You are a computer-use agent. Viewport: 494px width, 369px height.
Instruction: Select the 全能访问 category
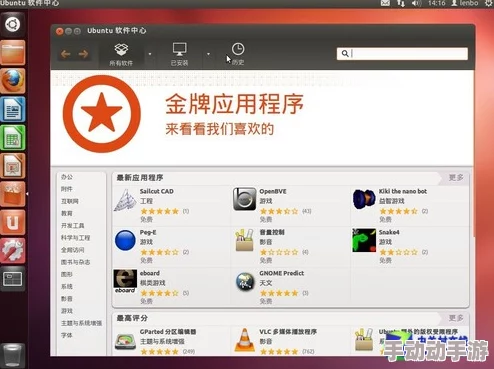[x=73, y=250]
